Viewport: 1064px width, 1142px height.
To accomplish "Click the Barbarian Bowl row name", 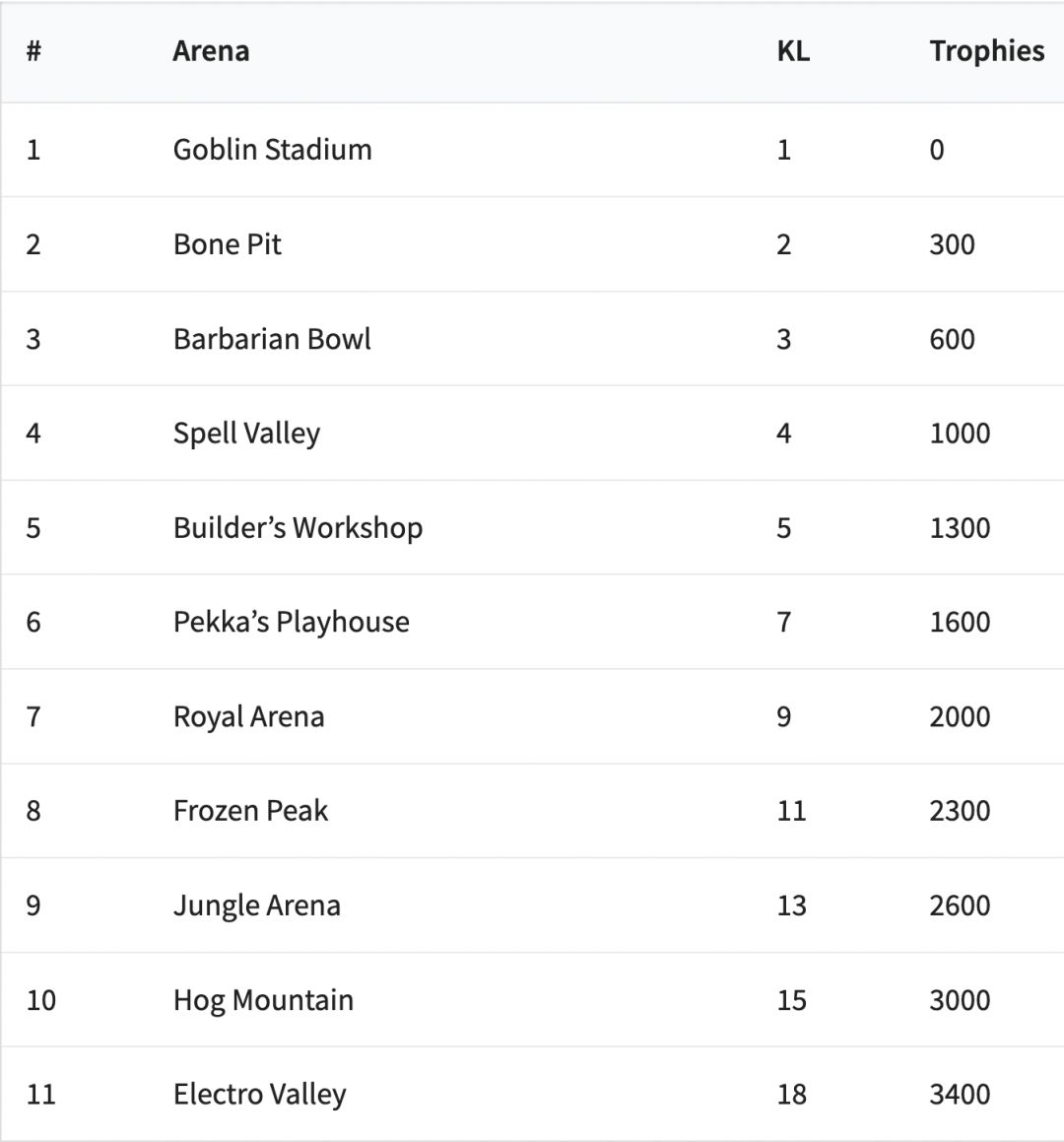I will (x=272, y=339).
